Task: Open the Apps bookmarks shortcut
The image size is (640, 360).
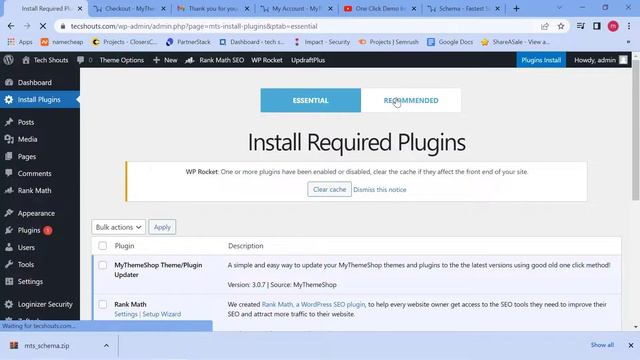Action: click(20, 42)
